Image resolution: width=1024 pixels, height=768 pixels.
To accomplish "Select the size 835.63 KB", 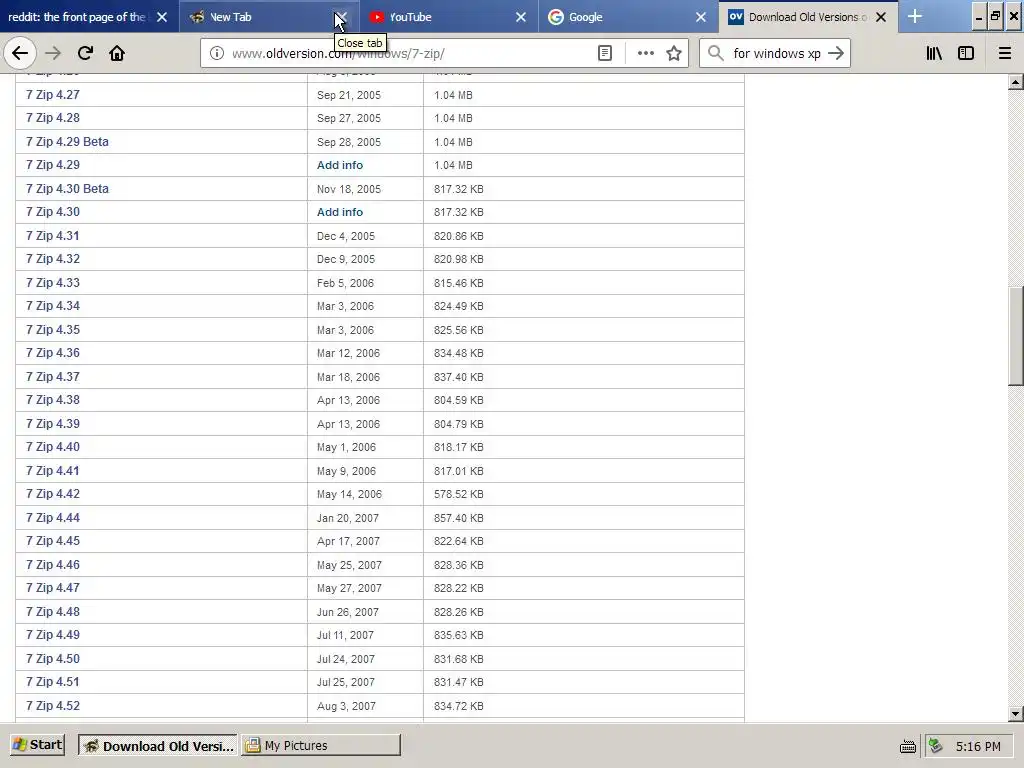I will (x=458, y=635).
